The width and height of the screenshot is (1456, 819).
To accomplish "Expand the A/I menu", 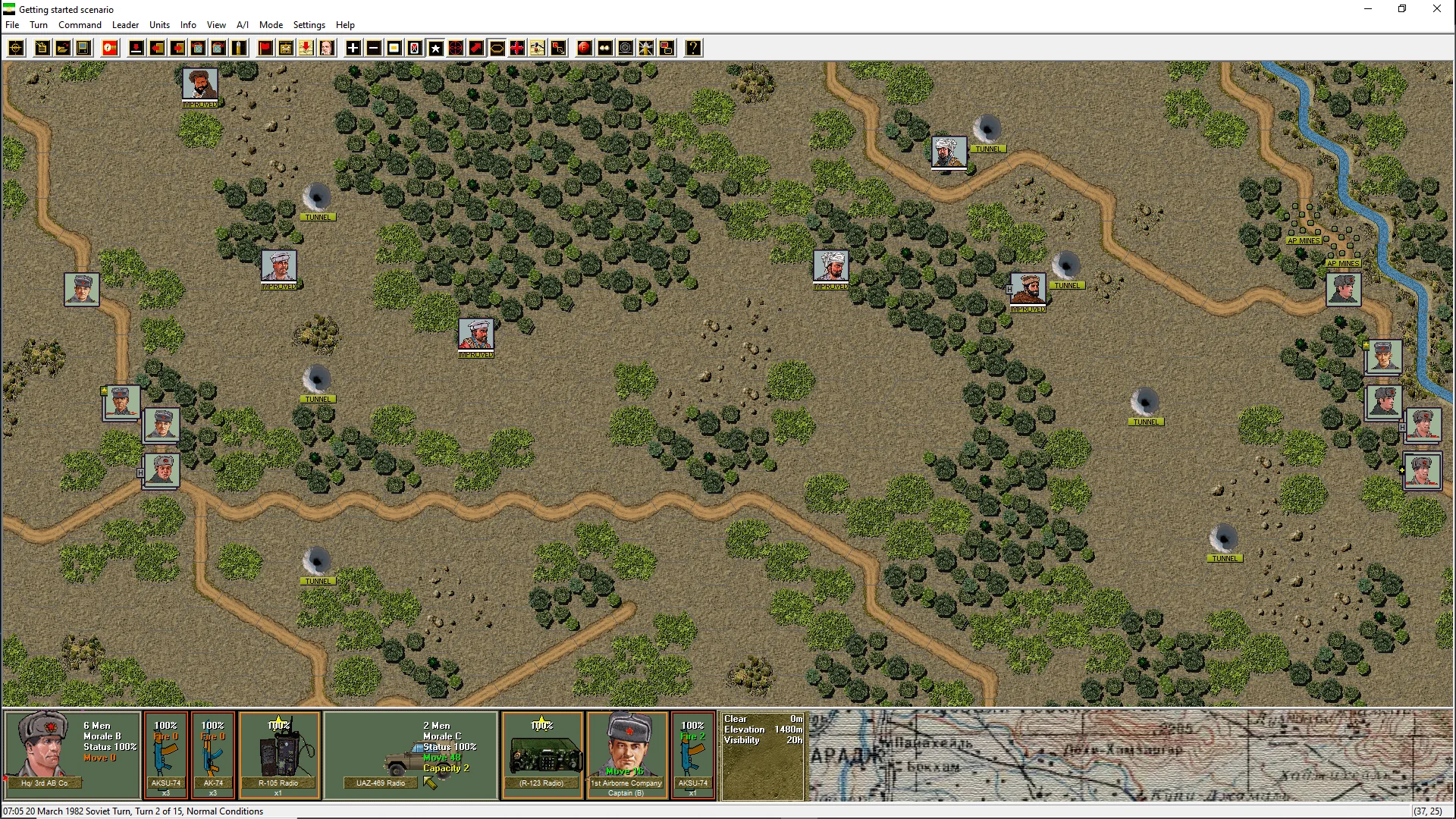I will coord(242,25).
